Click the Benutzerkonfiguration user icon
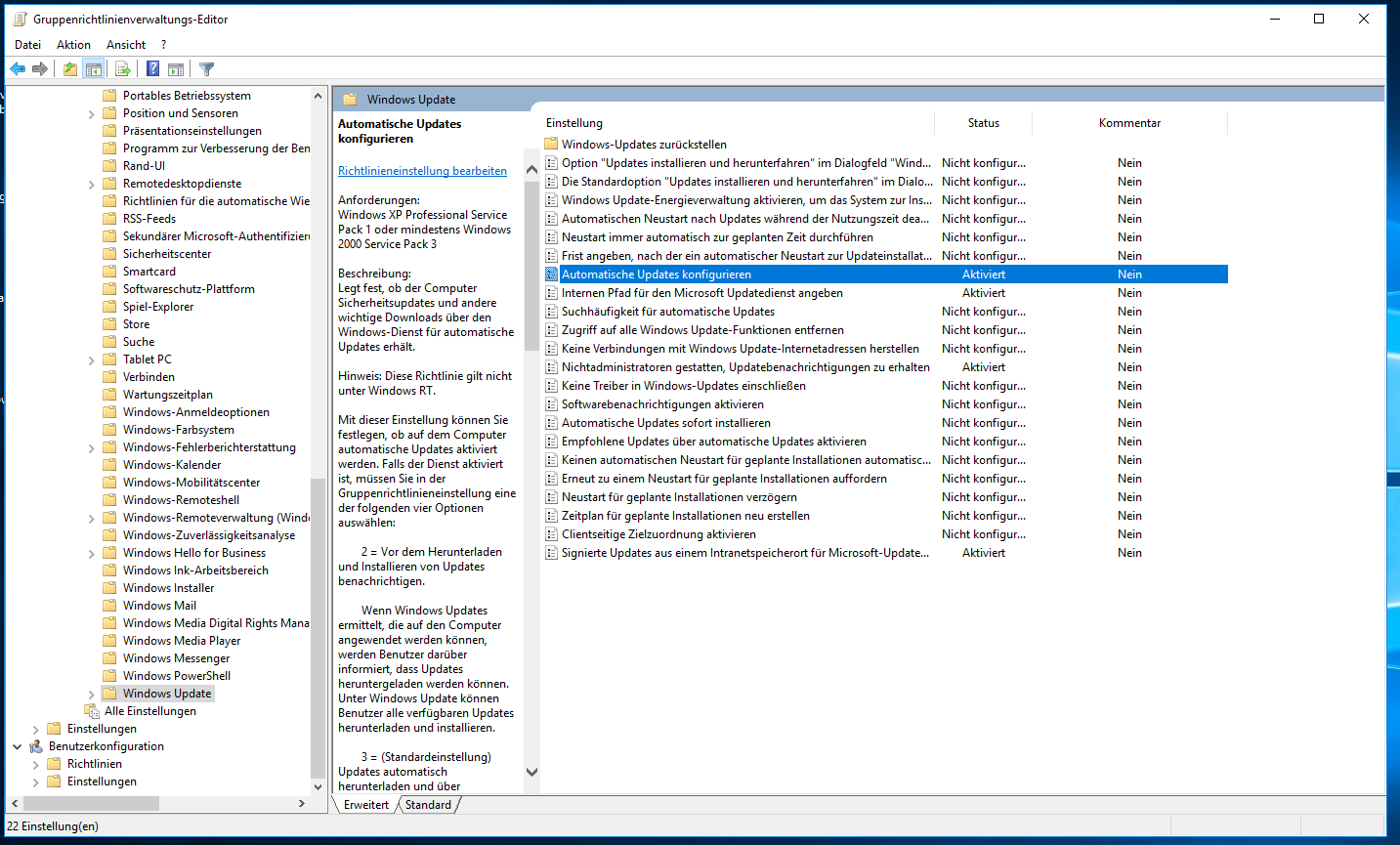The image size is (1400, 845). (x=36, y=746)
